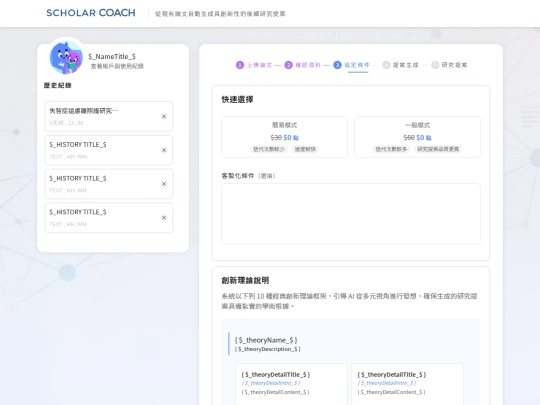Click the $60 $0 點 price

pos(417,138)
